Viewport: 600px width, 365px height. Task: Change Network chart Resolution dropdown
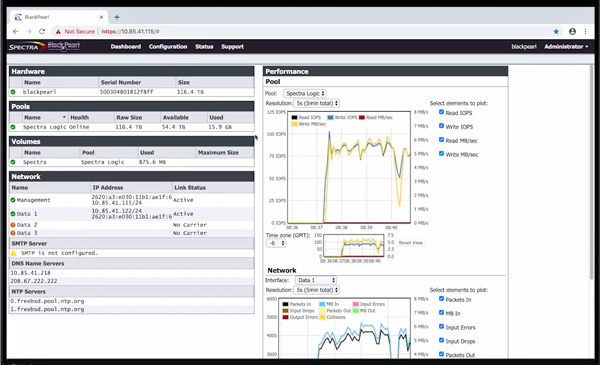(x=316, y=290)
